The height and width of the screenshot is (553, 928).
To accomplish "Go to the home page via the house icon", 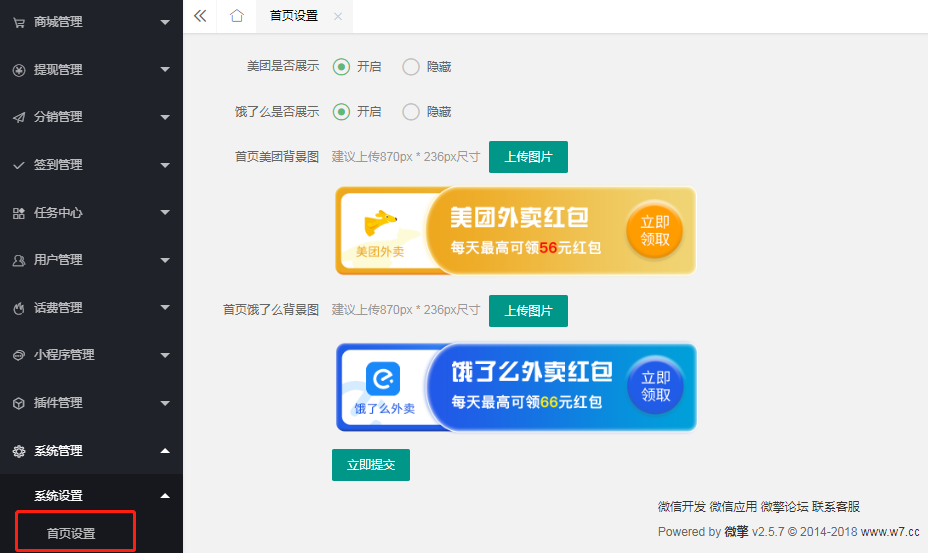I will point(237,16).
